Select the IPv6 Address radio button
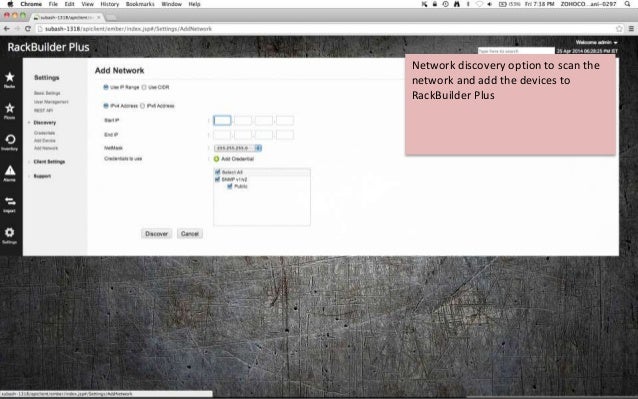This screenshot has height=399, width=638. point(142,106)
